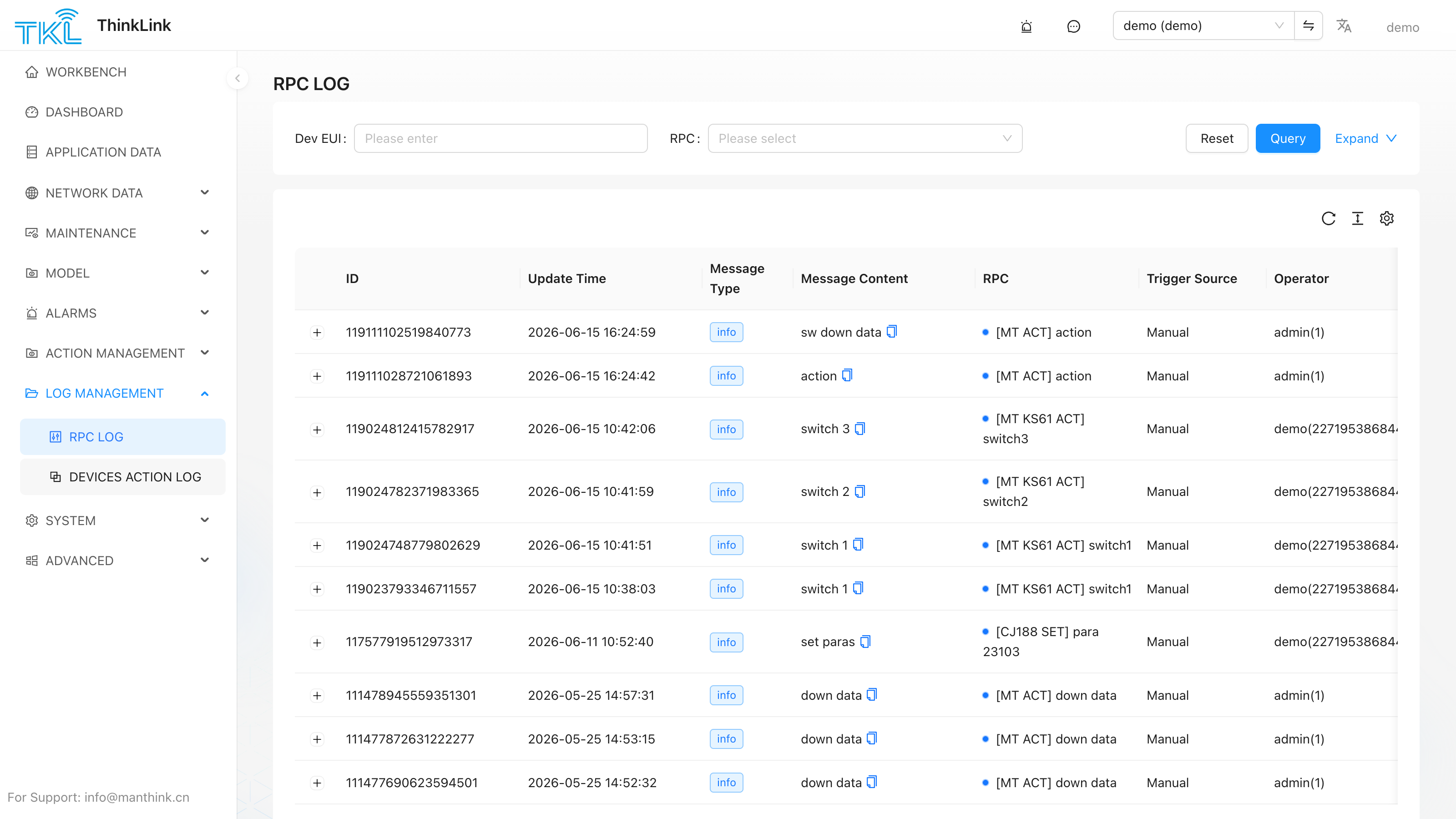Expand row 119024748779802629

click(317, 546)
